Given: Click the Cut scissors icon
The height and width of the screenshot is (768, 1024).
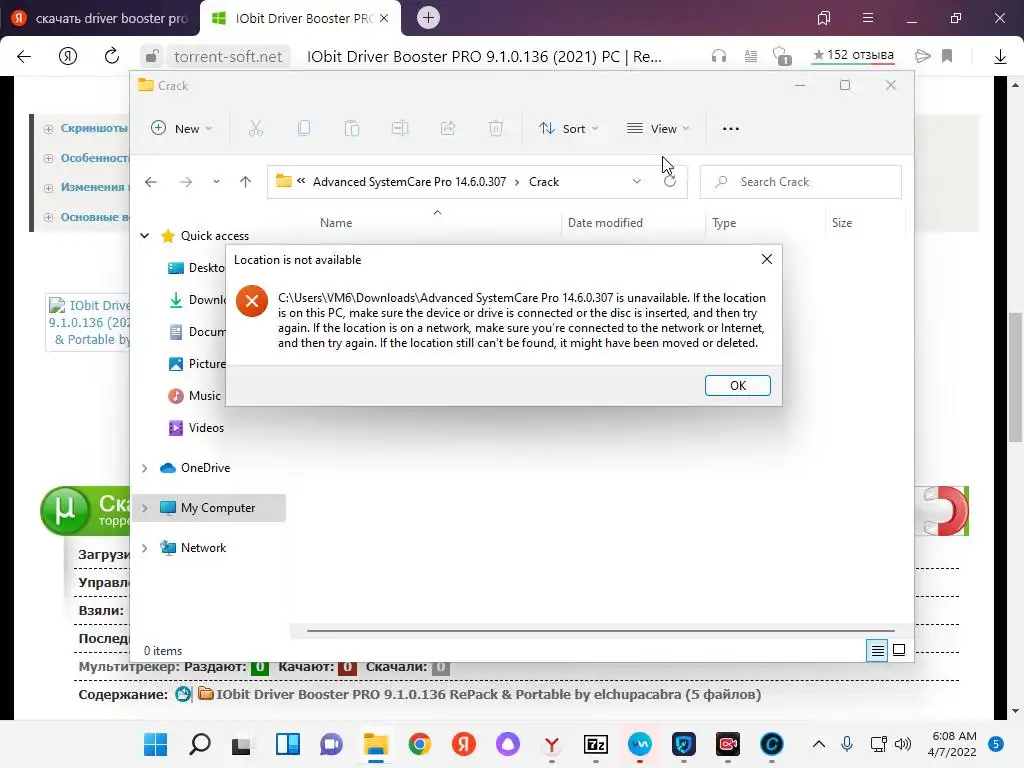Looking at the screenshot, I should click(255, 129).
